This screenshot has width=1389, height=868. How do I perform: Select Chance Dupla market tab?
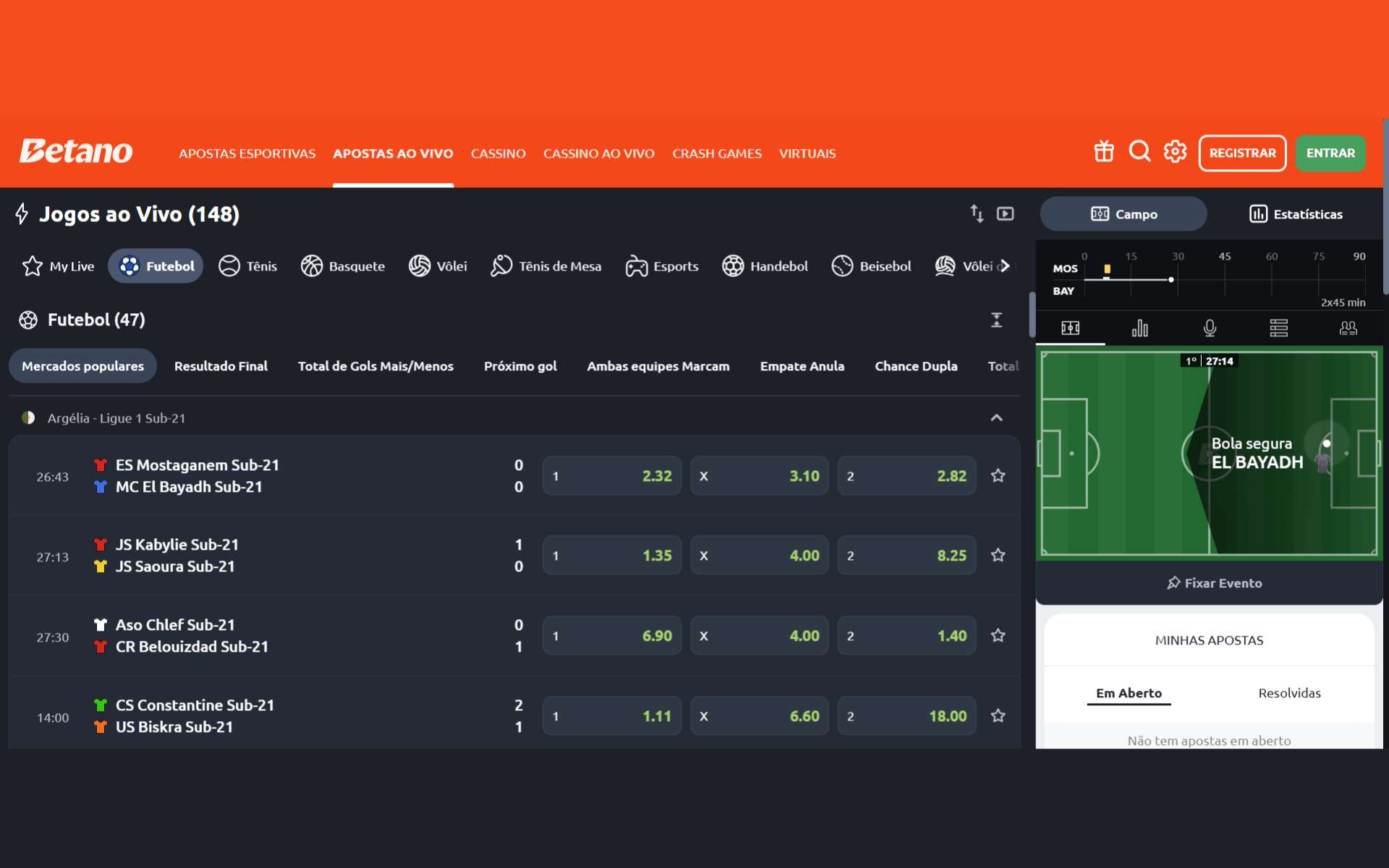point(916,366)
